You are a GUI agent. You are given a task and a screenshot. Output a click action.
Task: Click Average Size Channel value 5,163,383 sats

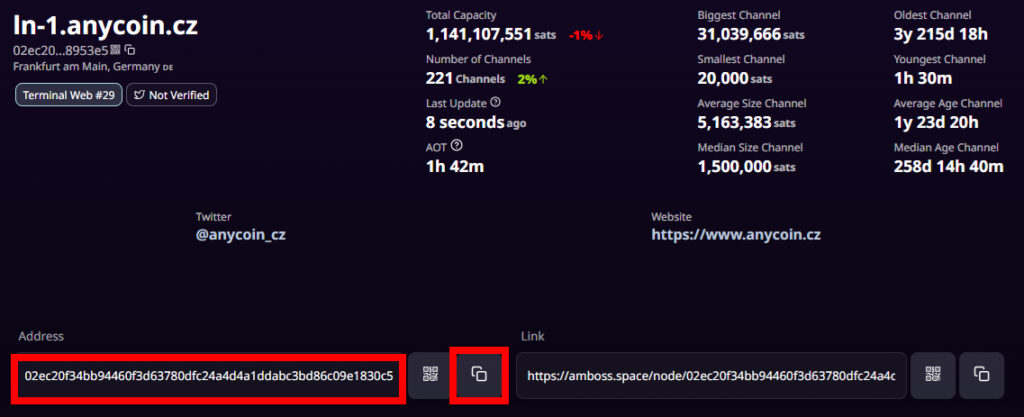(x=746, y=122)
